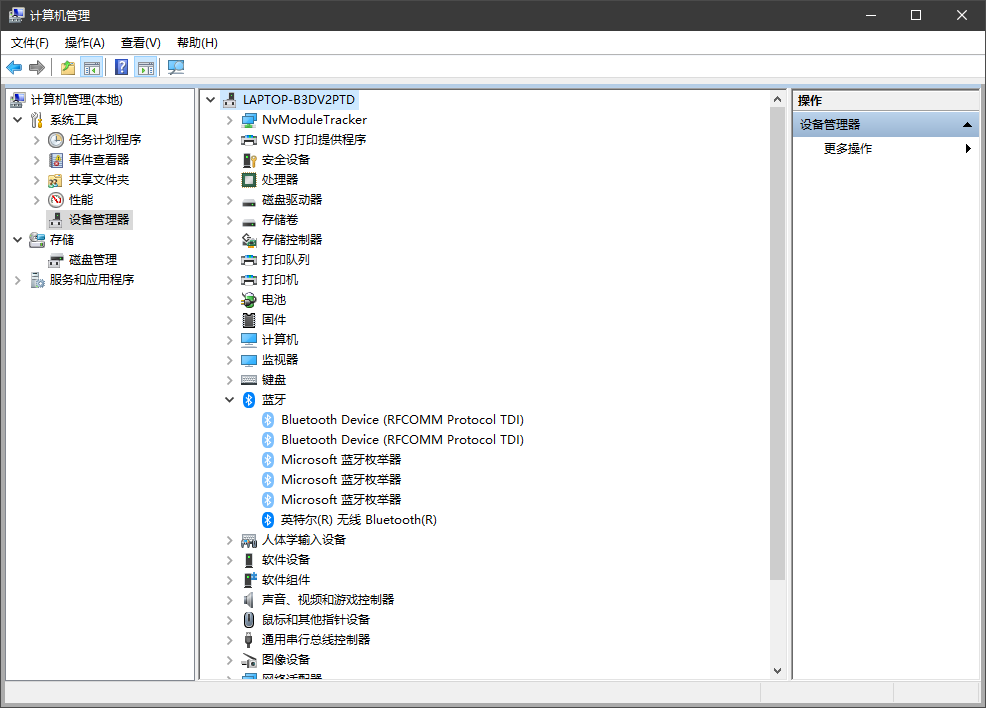
Task: Click the scan for hardware changes monitor icon
Action: (176, 67)
